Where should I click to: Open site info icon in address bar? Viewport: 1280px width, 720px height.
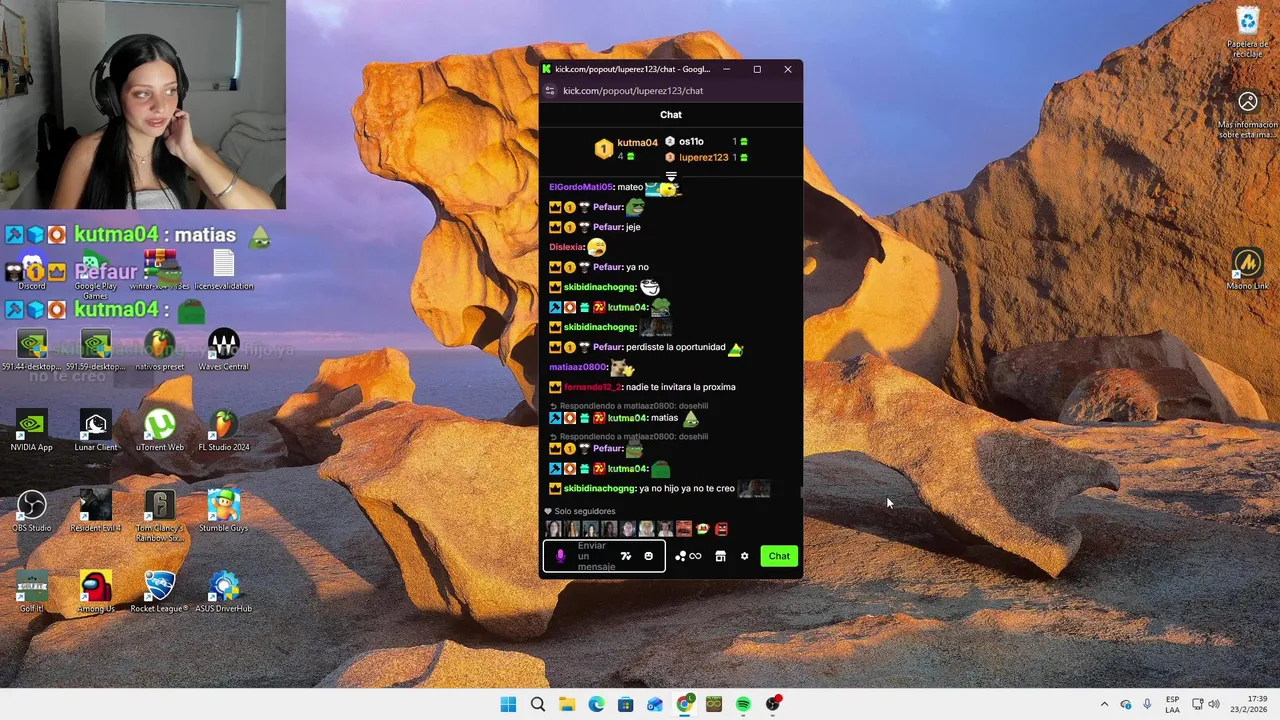[550, 91]
